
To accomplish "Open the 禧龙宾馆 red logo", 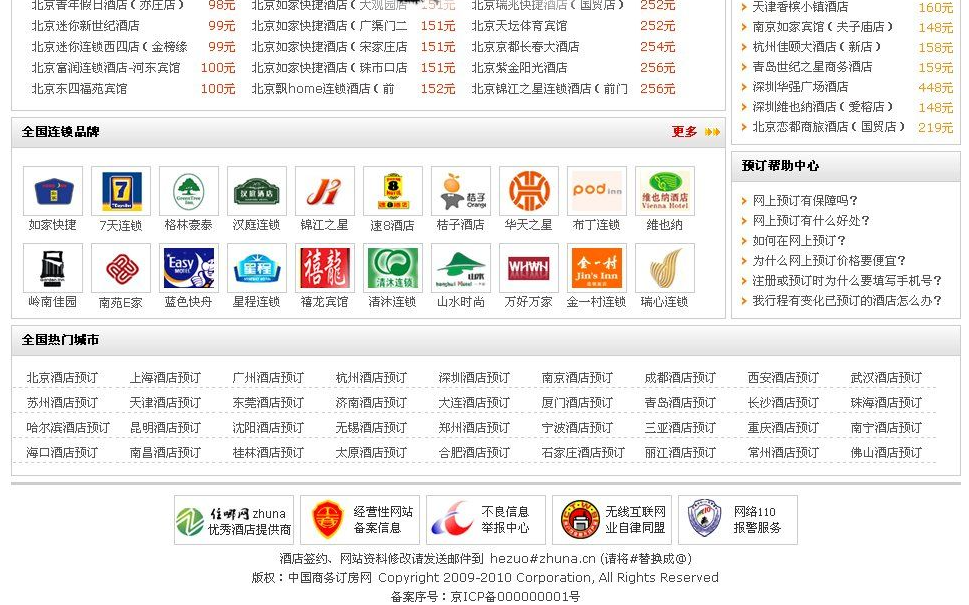I will coord(324,268).
